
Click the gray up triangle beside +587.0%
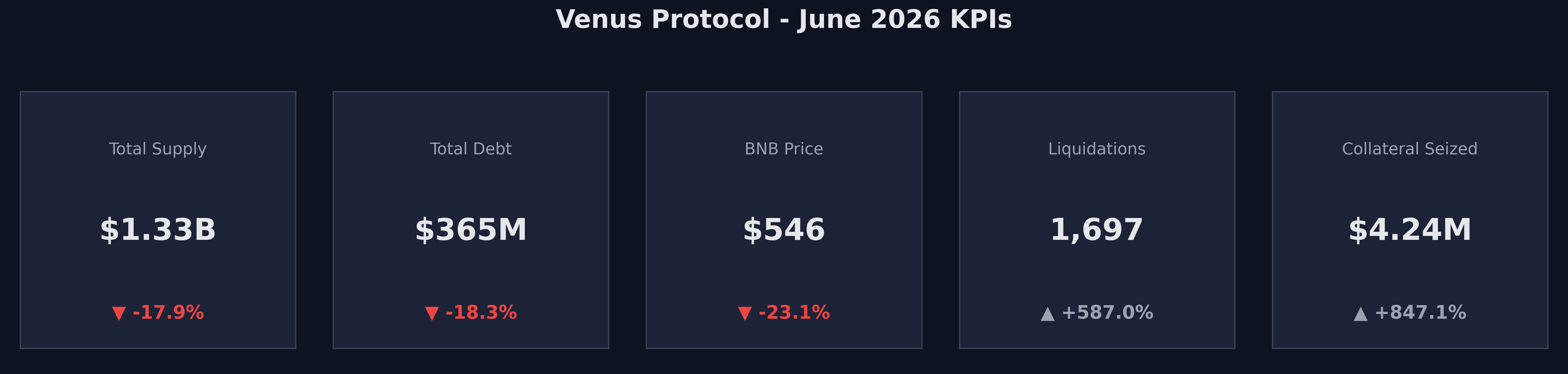coord(1048,314)
